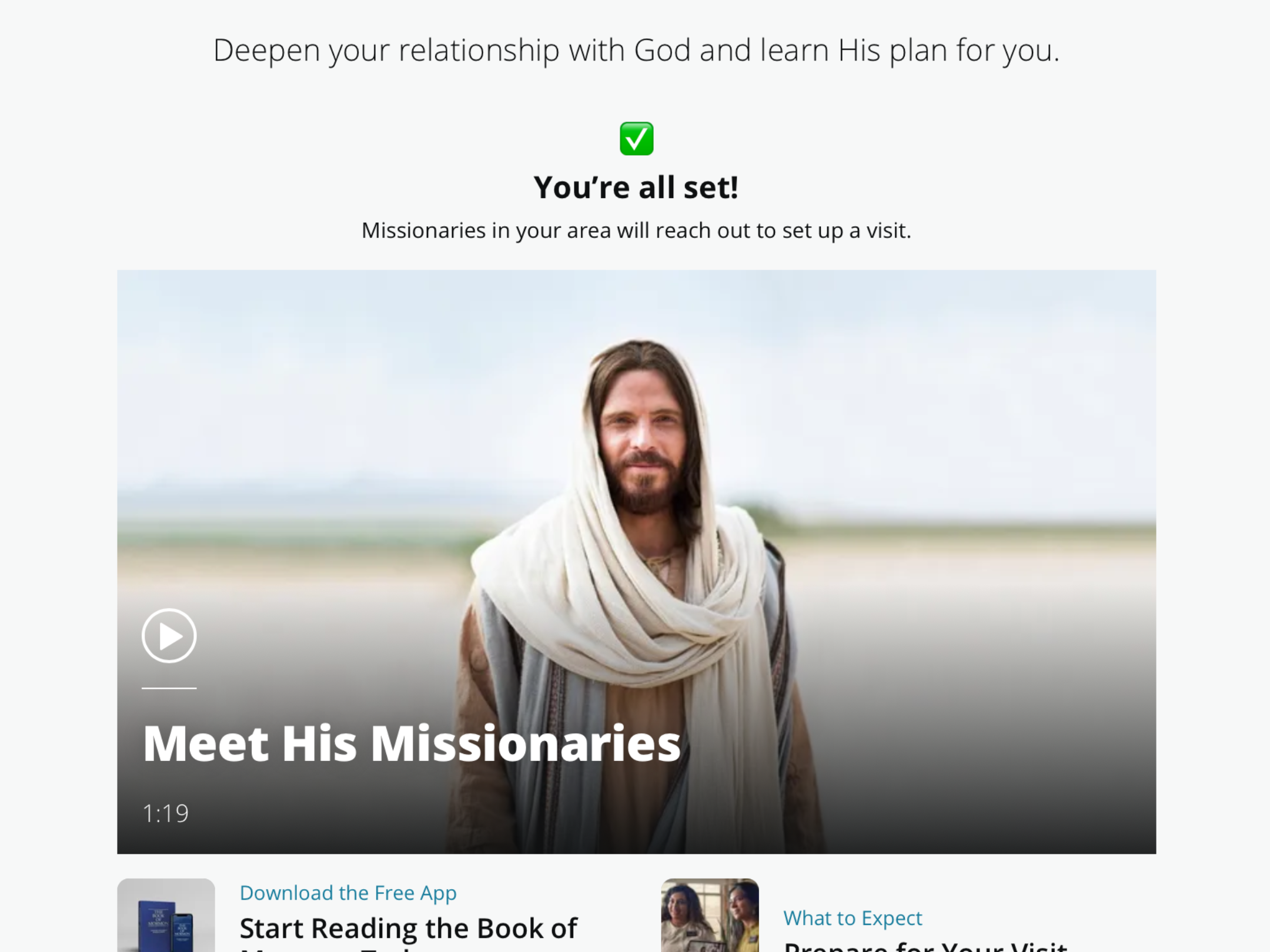
Task: Click the word Missionaries in the video title
Action: [525, 743]
